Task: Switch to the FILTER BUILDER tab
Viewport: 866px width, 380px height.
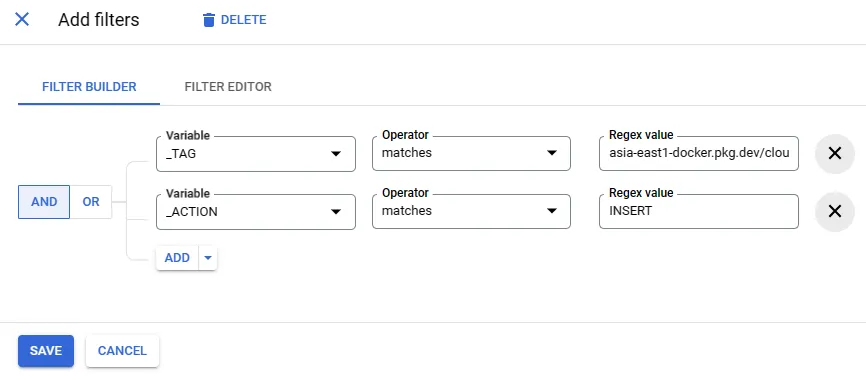Action: click(x=89, y=87)
